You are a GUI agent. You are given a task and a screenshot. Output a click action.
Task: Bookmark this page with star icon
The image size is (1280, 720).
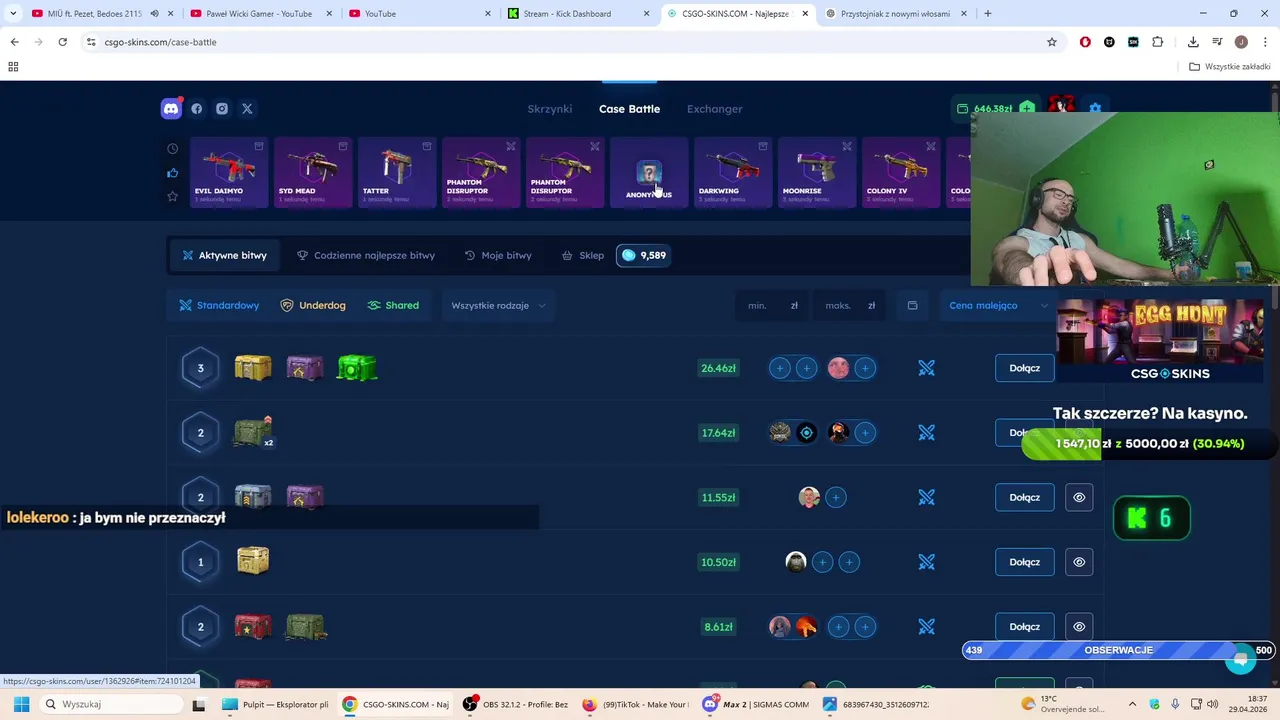(1052, 42)
